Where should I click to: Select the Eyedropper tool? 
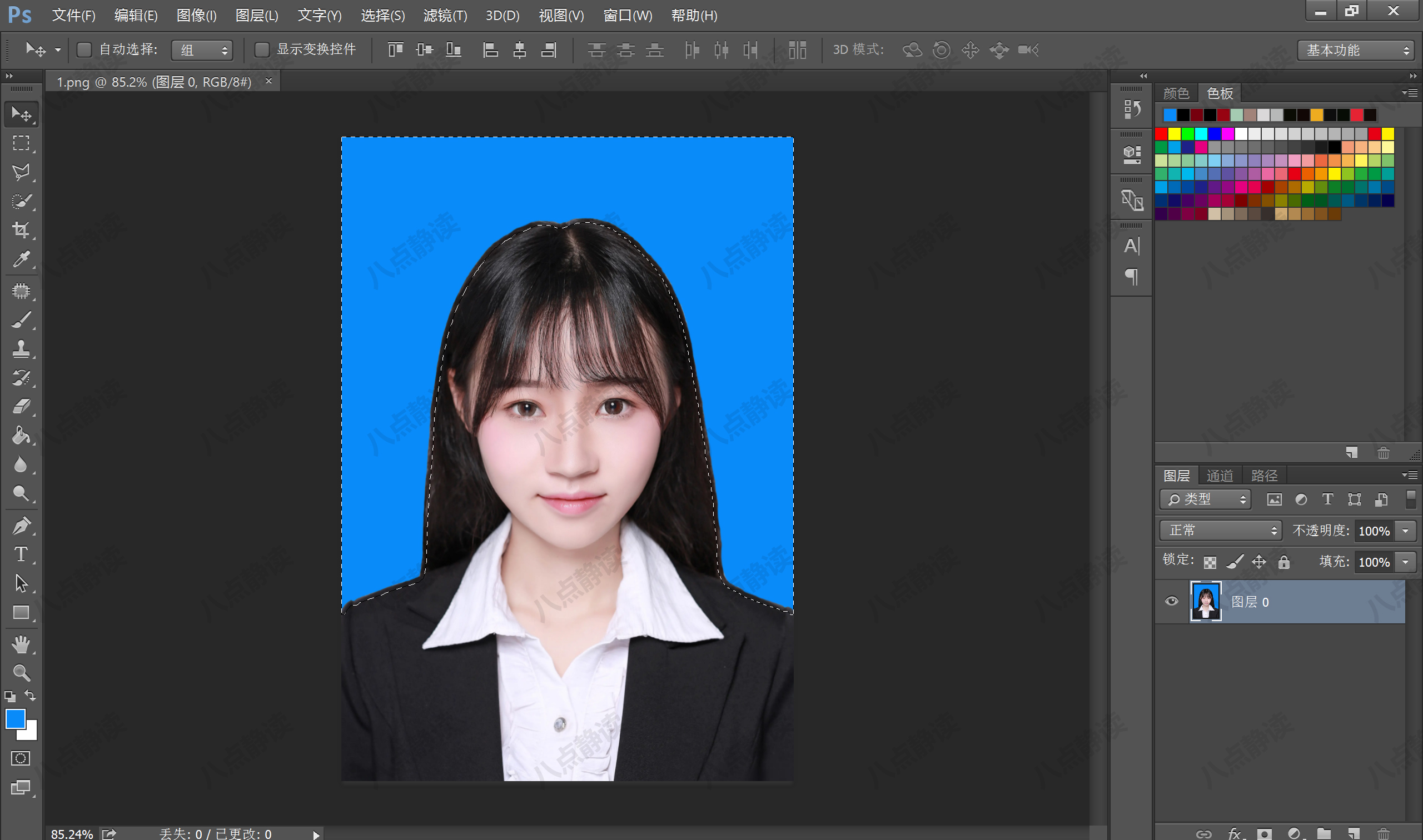(21, 259)
